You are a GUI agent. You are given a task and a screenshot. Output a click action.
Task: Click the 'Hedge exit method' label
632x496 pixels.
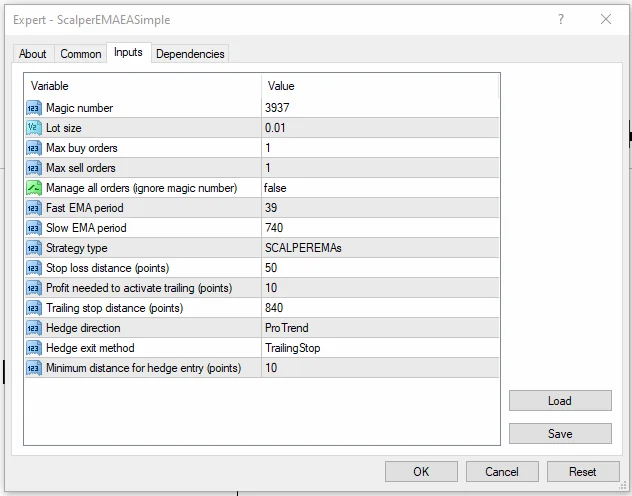tap(90, 348)
